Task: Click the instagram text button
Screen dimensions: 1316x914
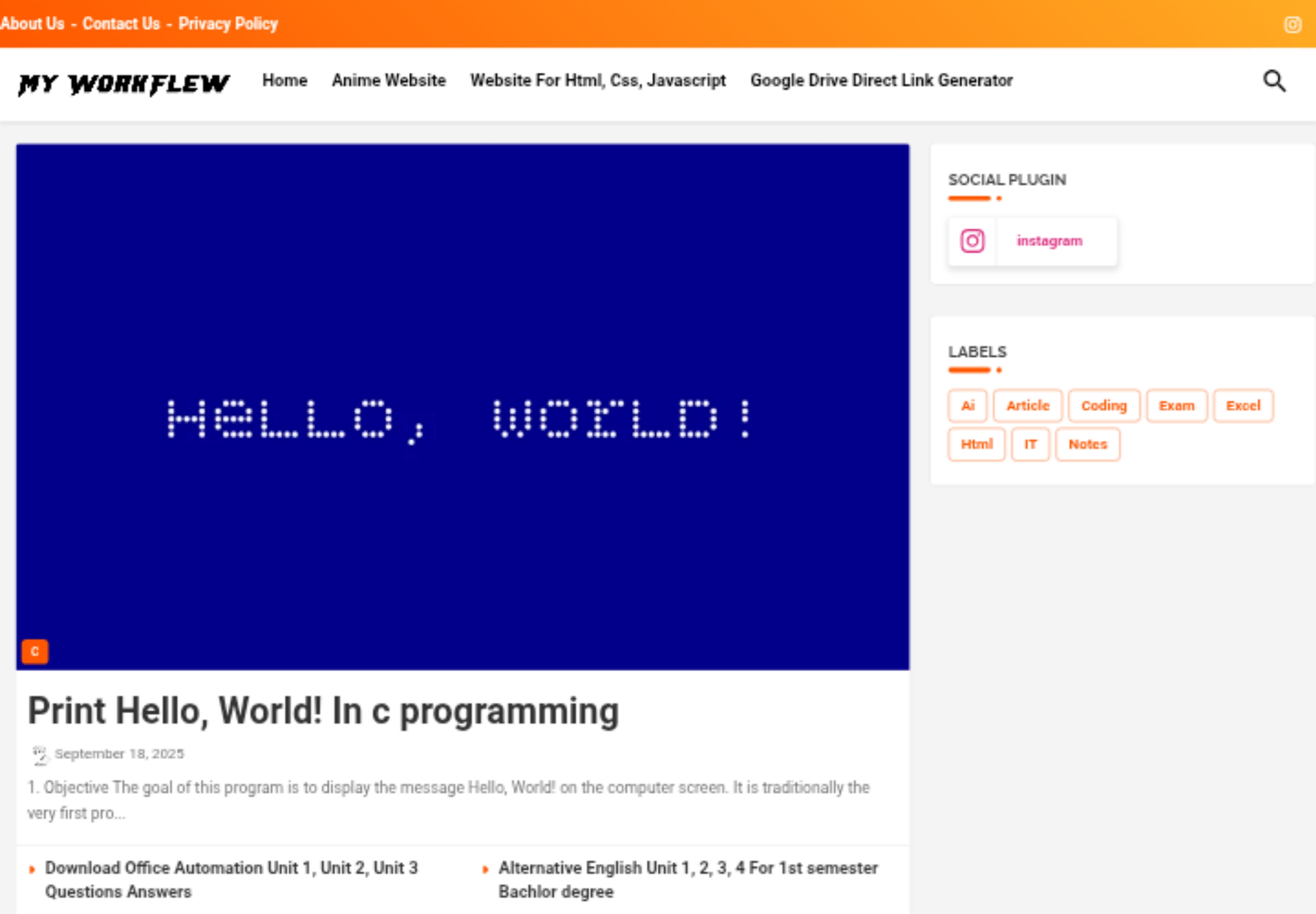Action: [x=1049, y=241]
